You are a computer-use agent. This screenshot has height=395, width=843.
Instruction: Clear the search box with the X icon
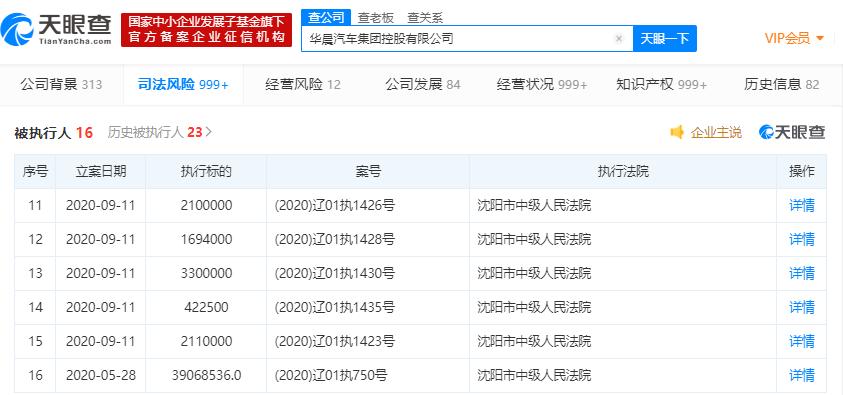click(618, 38)
